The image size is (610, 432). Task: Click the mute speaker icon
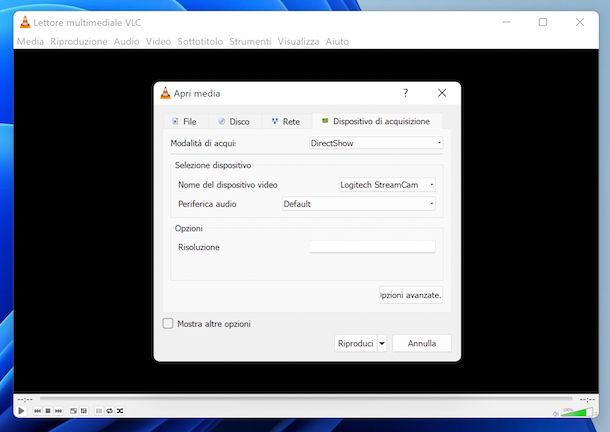click(556, 413)
